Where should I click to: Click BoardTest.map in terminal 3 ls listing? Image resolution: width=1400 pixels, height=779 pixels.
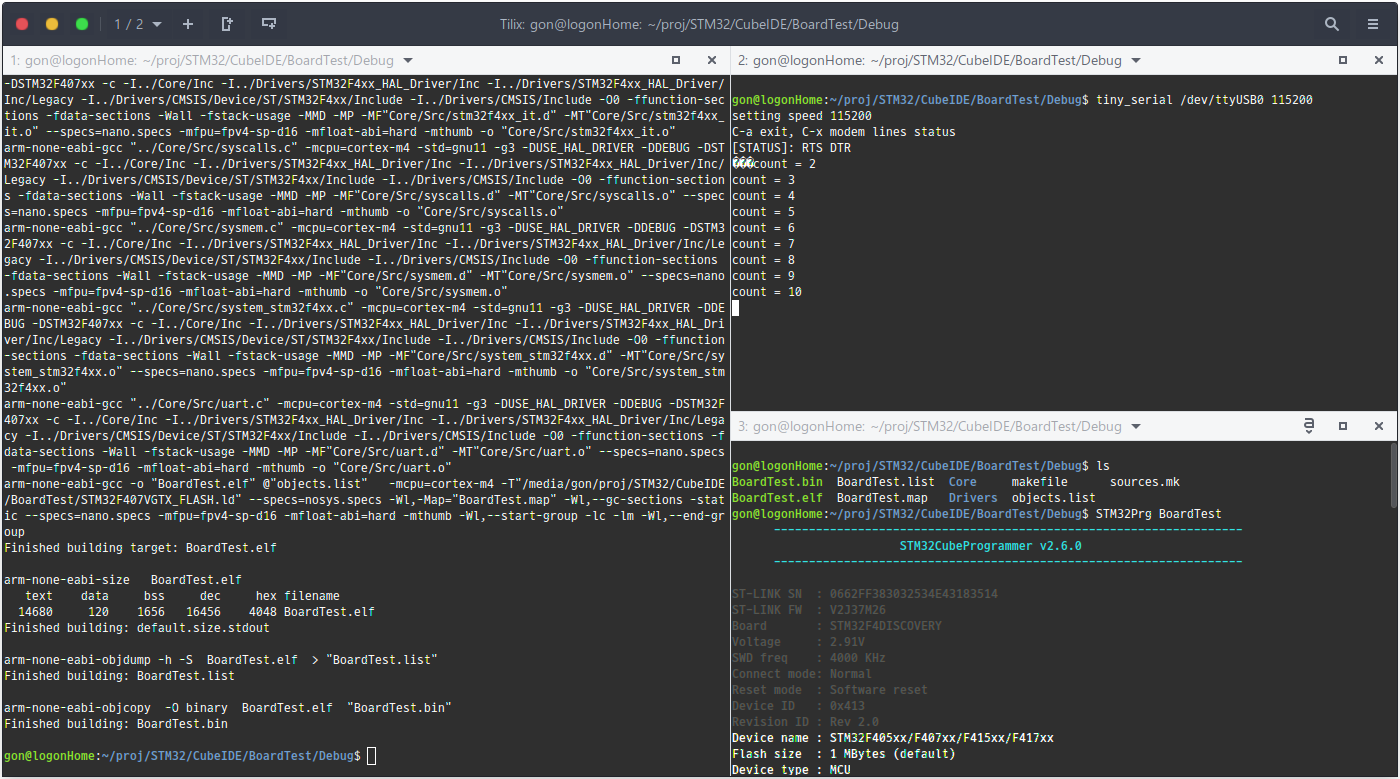click(882, 498)
